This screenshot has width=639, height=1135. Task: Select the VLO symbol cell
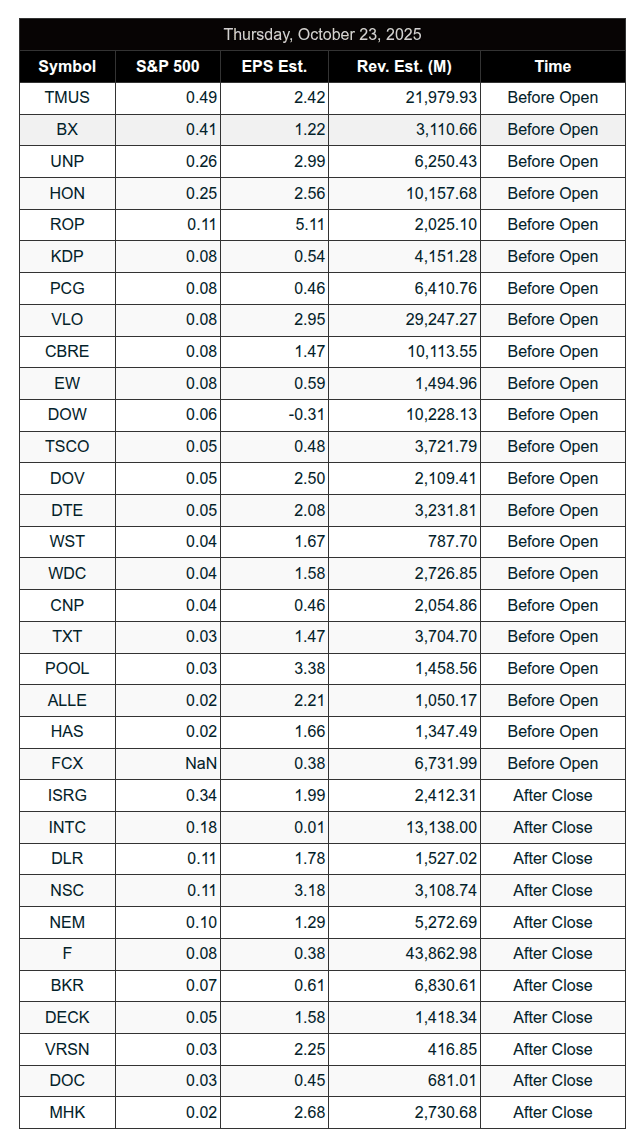coord(67,319)
